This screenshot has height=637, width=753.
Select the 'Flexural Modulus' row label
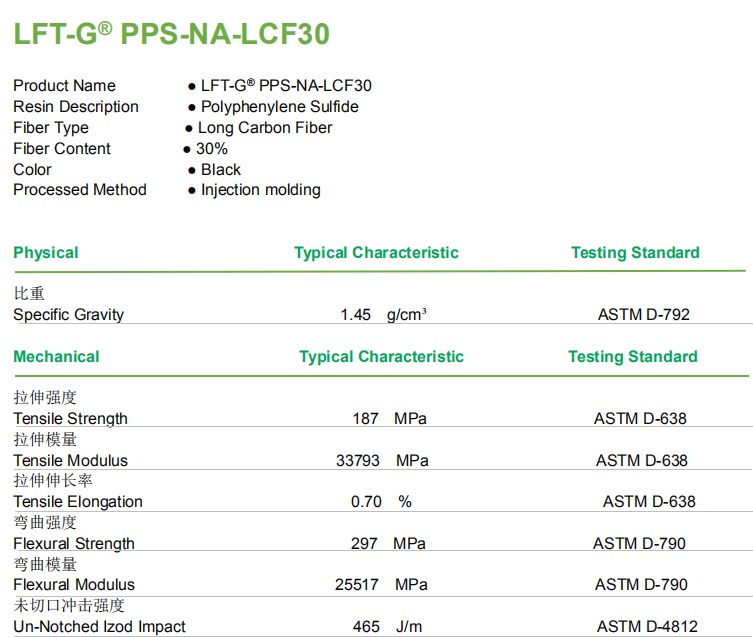click(74, 585)
